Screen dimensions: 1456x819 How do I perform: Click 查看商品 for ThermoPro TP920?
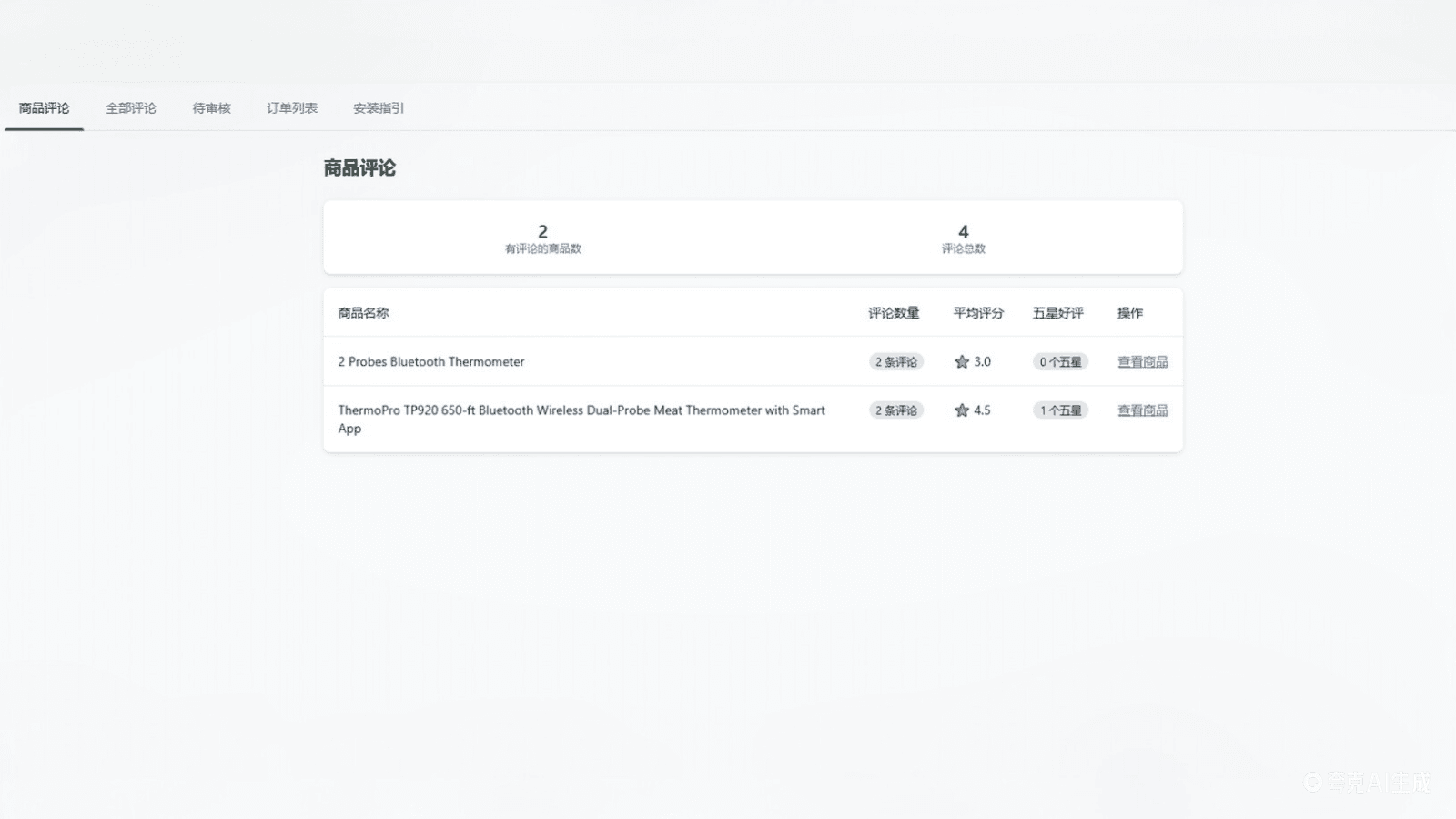[1143, 410]
